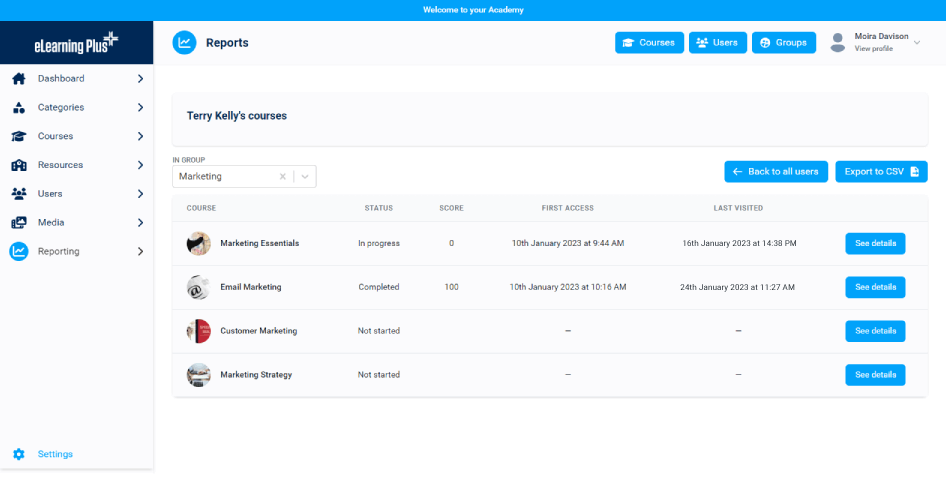This screenshot has height=480, width=946.
Task: Click the Courses graduation cap icon
Action: (18, 136)
